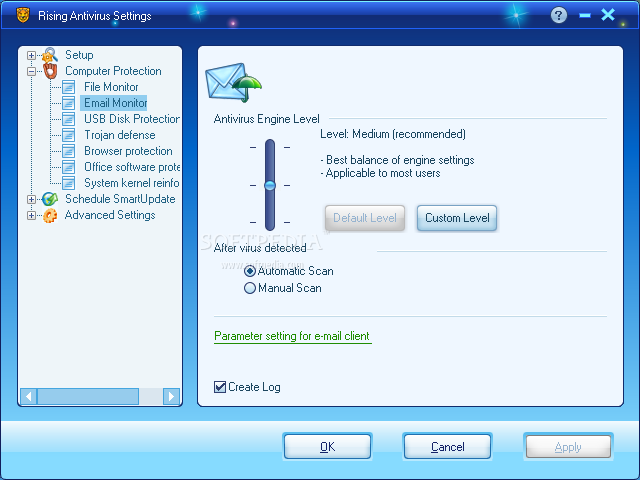Viewport: 640px width, 480px height.
Task: Click the tree scrollbar left arrow
Action: 29,396
